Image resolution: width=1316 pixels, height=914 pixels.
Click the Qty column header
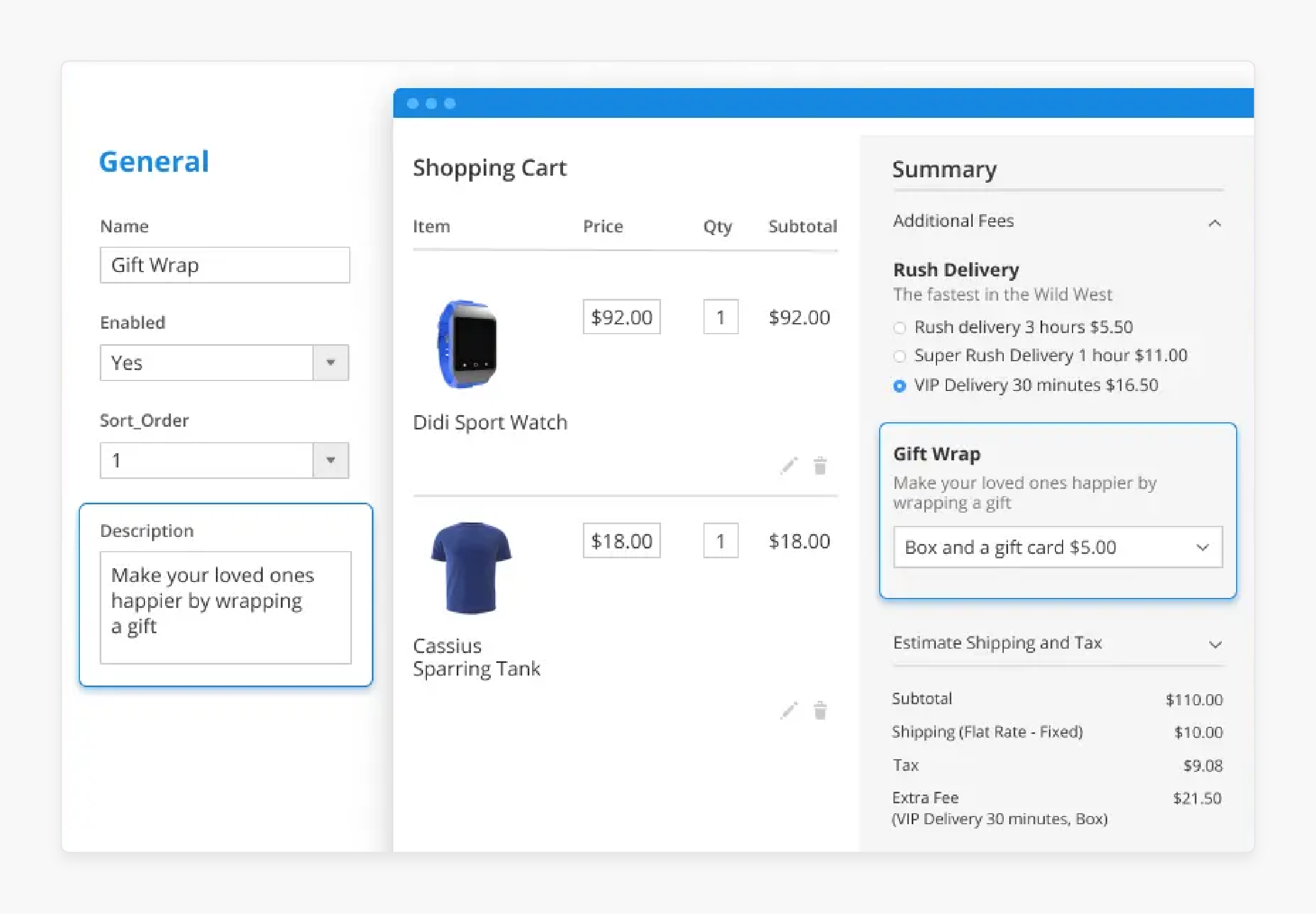717,227
